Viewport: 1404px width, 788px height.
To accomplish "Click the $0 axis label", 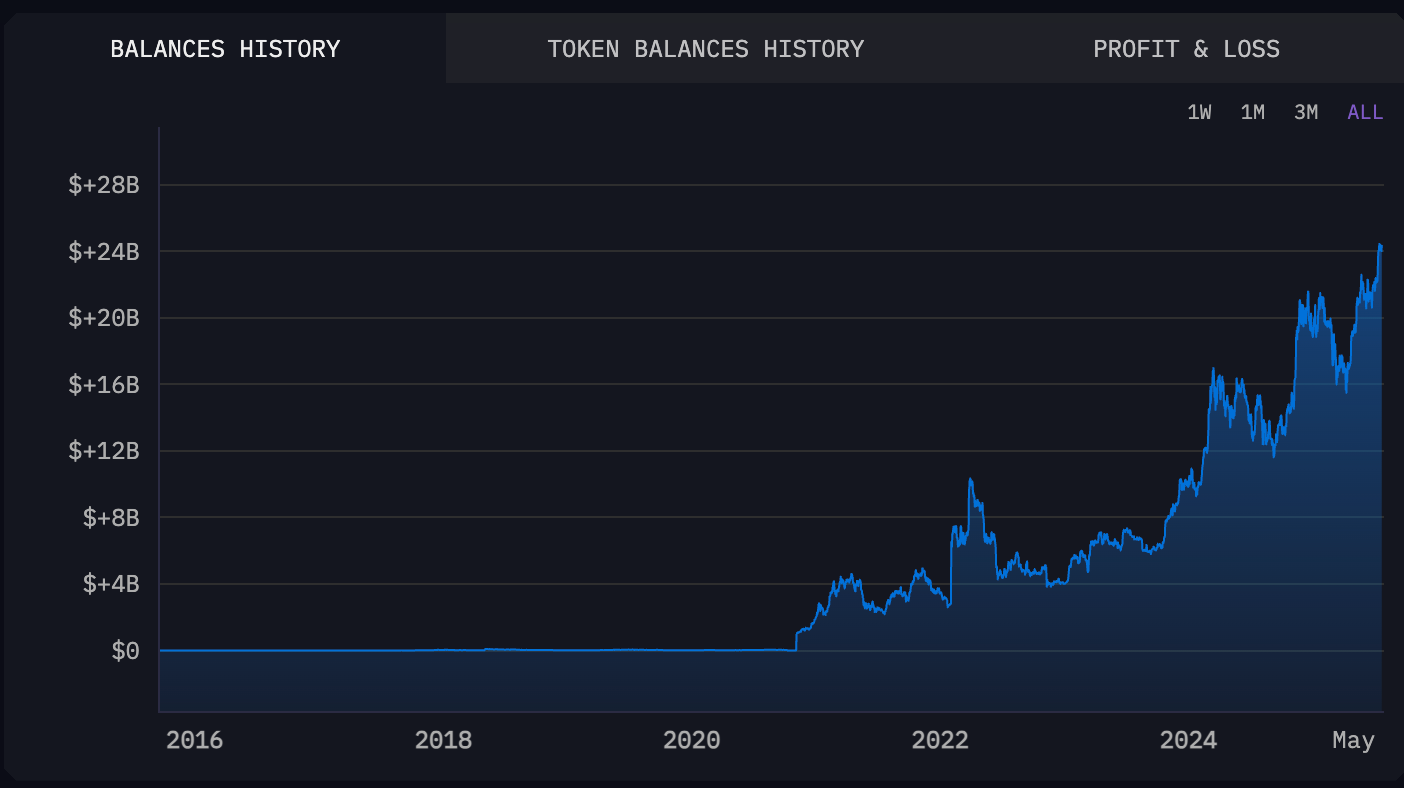I will [x=125, y=651].
